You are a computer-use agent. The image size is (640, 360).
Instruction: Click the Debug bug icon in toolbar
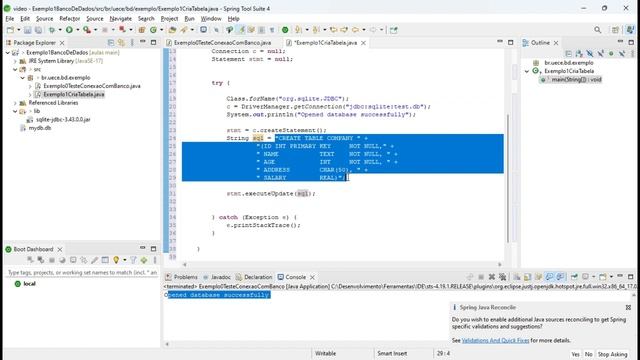(51, 30)
